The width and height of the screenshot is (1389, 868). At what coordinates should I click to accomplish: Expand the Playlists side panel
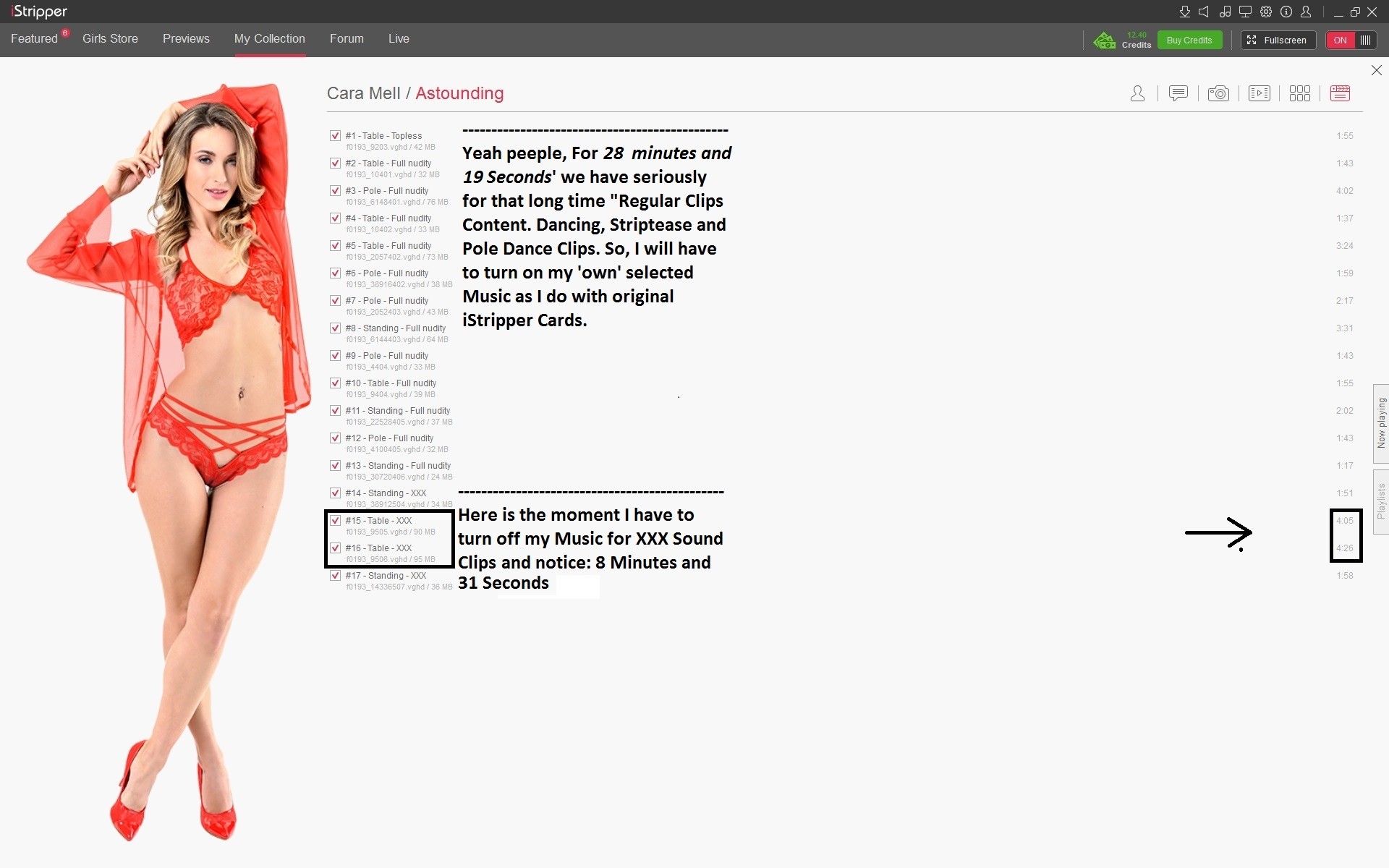[1380, 501]
